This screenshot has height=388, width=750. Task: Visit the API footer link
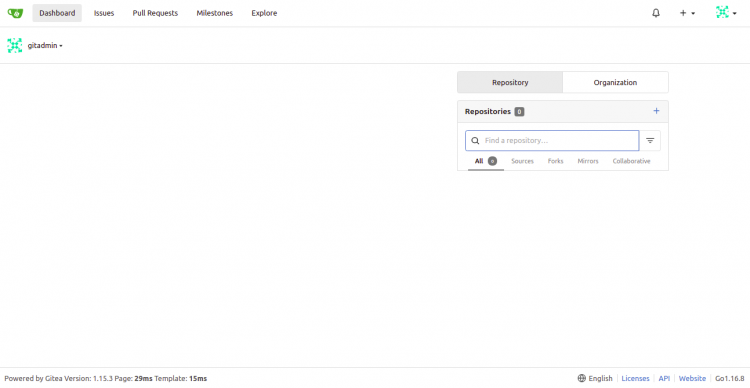tap(664, 378)
